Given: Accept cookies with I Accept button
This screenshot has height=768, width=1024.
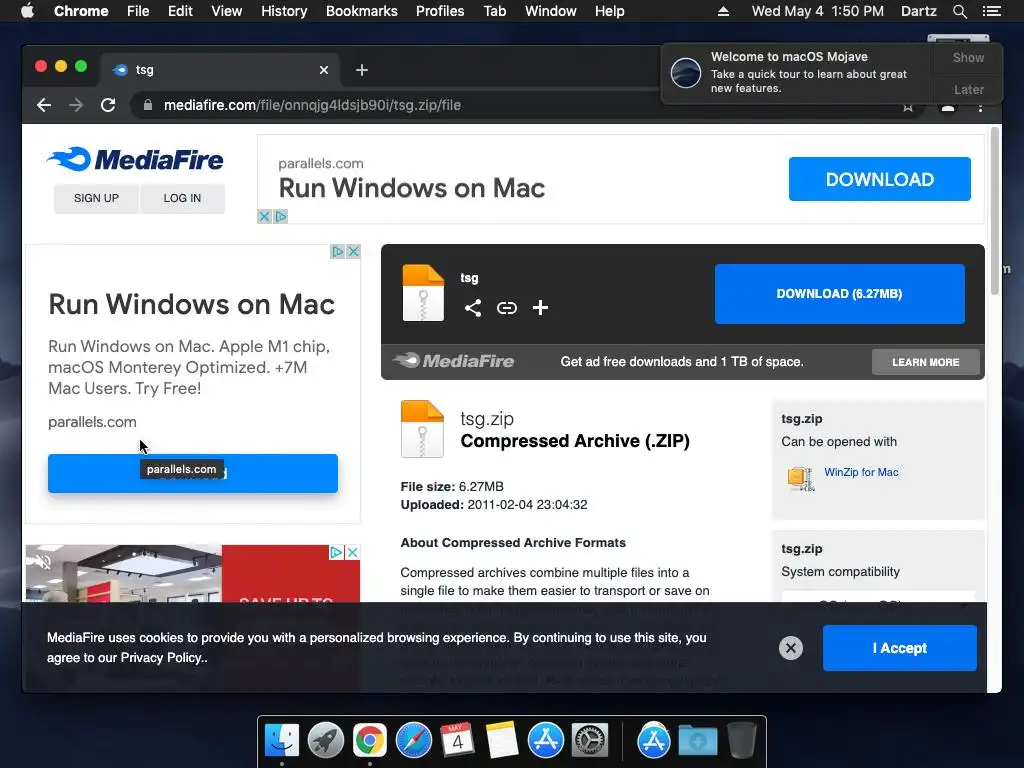Looking at the screenshot, I should point(899,648).
